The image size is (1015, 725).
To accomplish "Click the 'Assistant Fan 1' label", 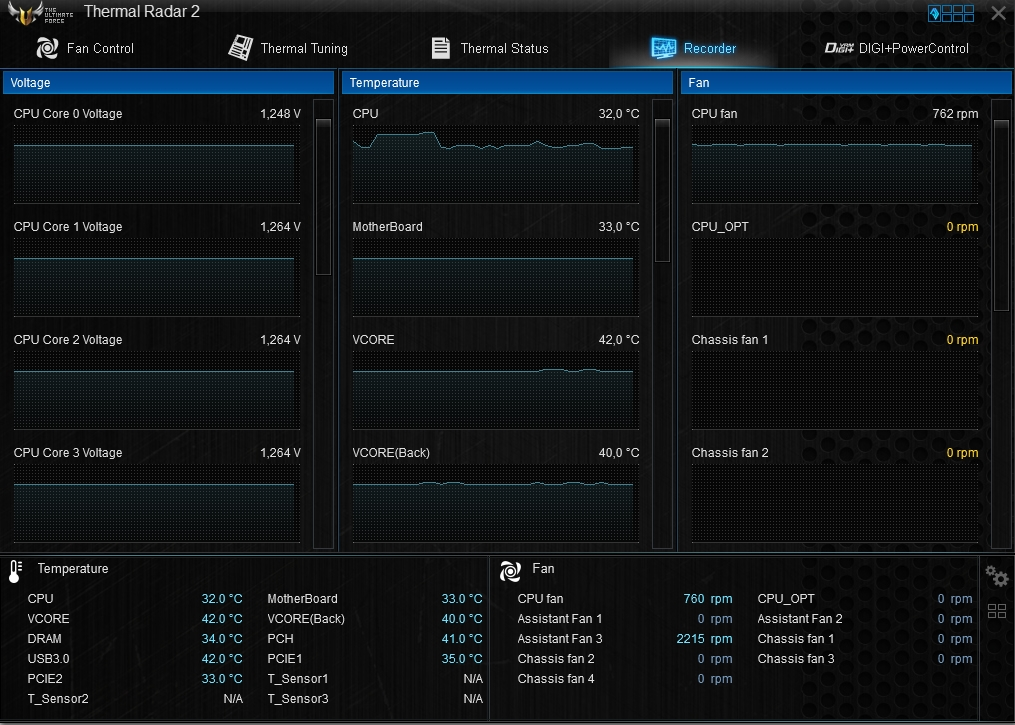I will point(560,619).
